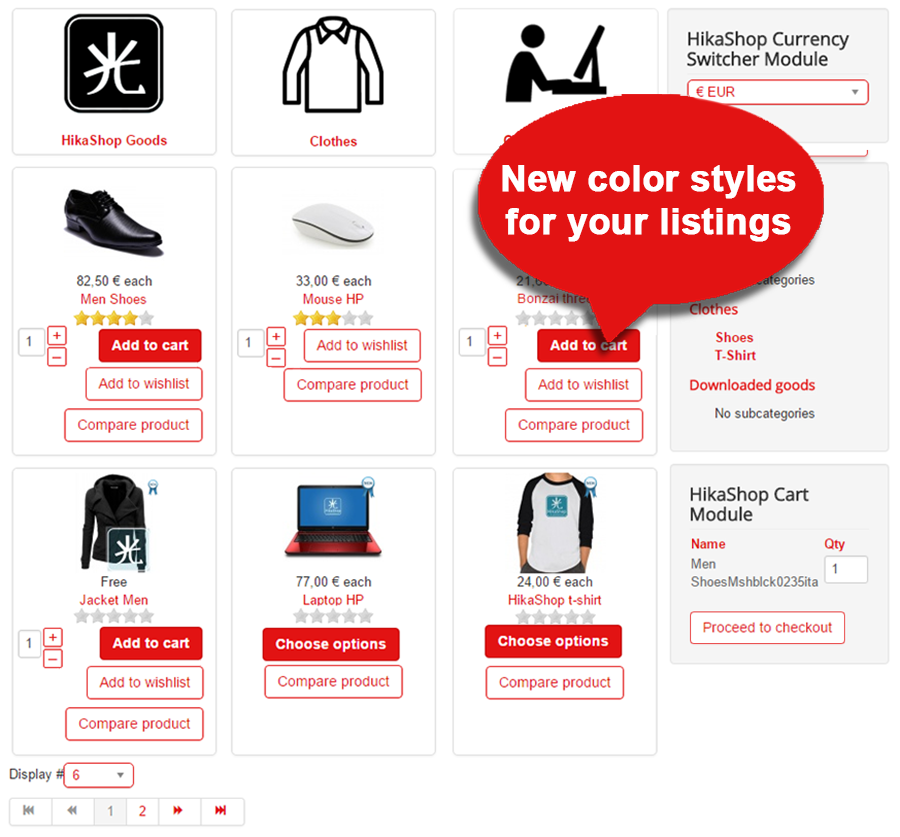The width and height of the screenshot is (900, 837).
Task: Click the Men Shoes product image
Action: (x=114, y=223)
